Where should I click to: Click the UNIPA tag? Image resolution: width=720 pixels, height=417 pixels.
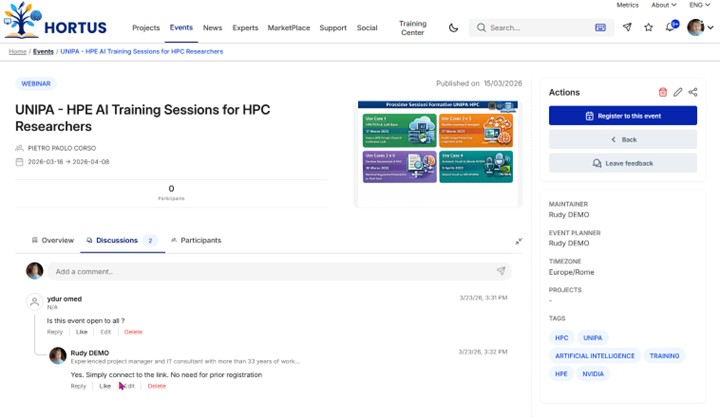592,338
